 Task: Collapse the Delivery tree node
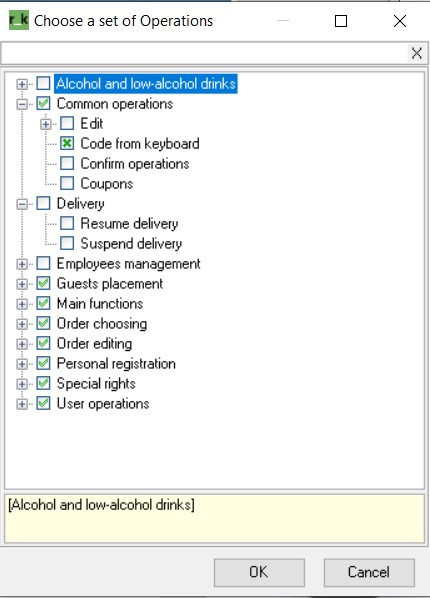click(x=22, y=204)
